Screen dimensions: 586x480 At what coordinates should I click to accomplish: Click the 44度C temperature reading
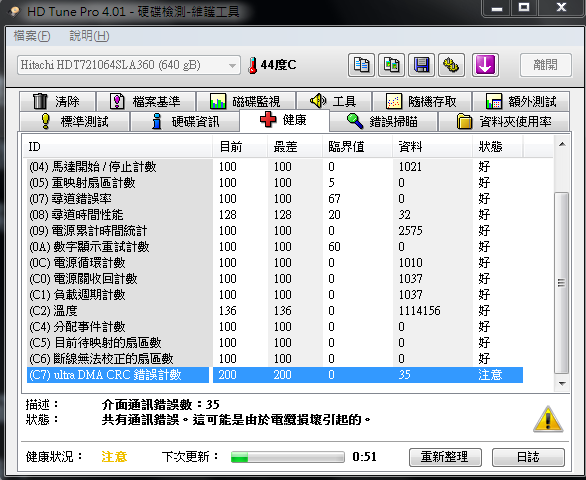pyautogui.click(x=278, y=65)
